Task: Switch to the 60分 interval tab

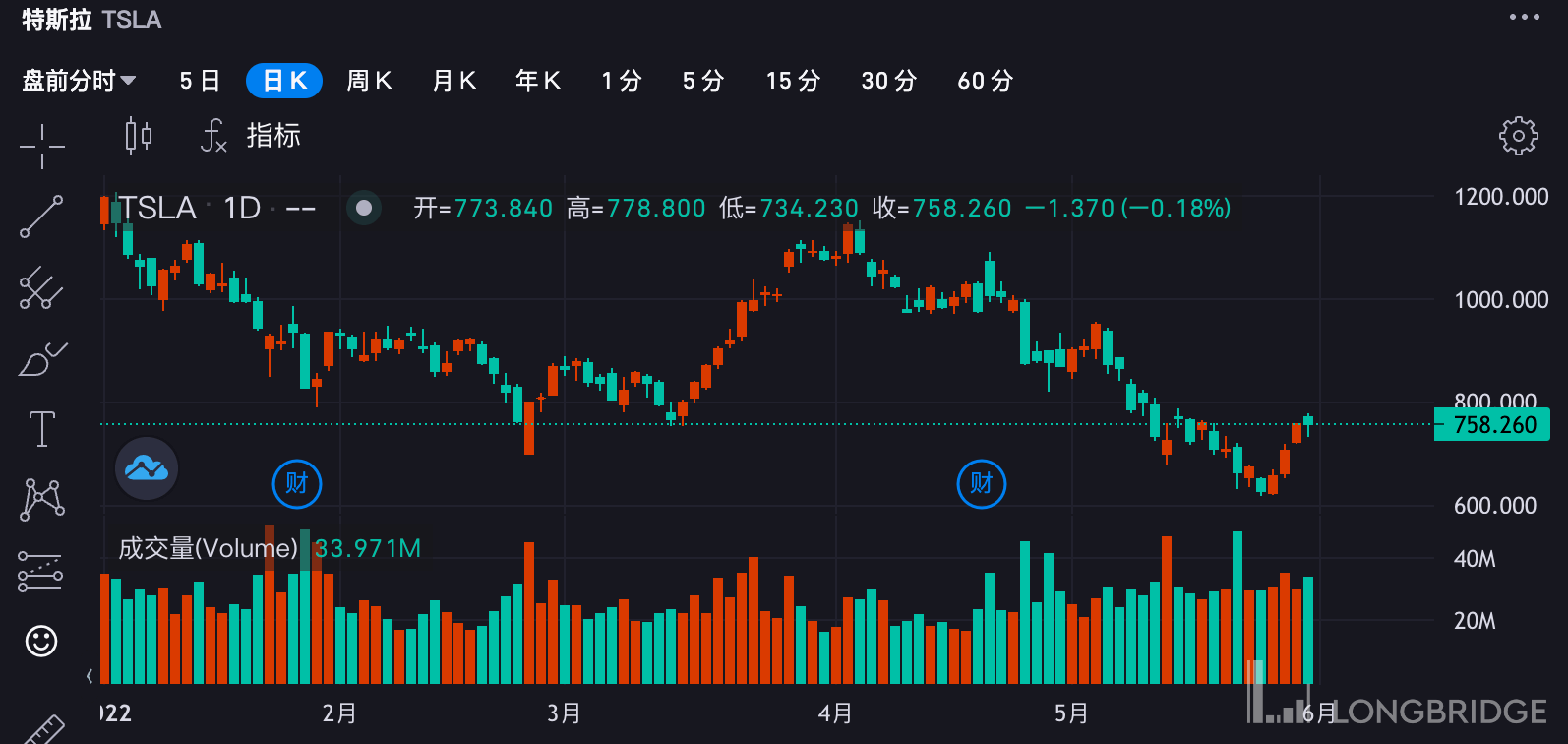Action: coord(986,81)
